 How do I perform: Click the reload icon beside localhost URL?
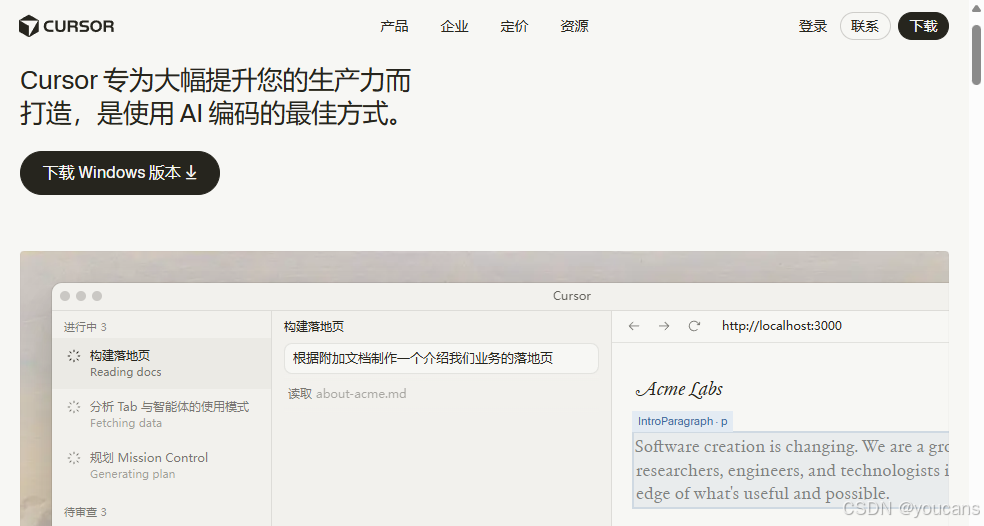[x=694, y=326]
